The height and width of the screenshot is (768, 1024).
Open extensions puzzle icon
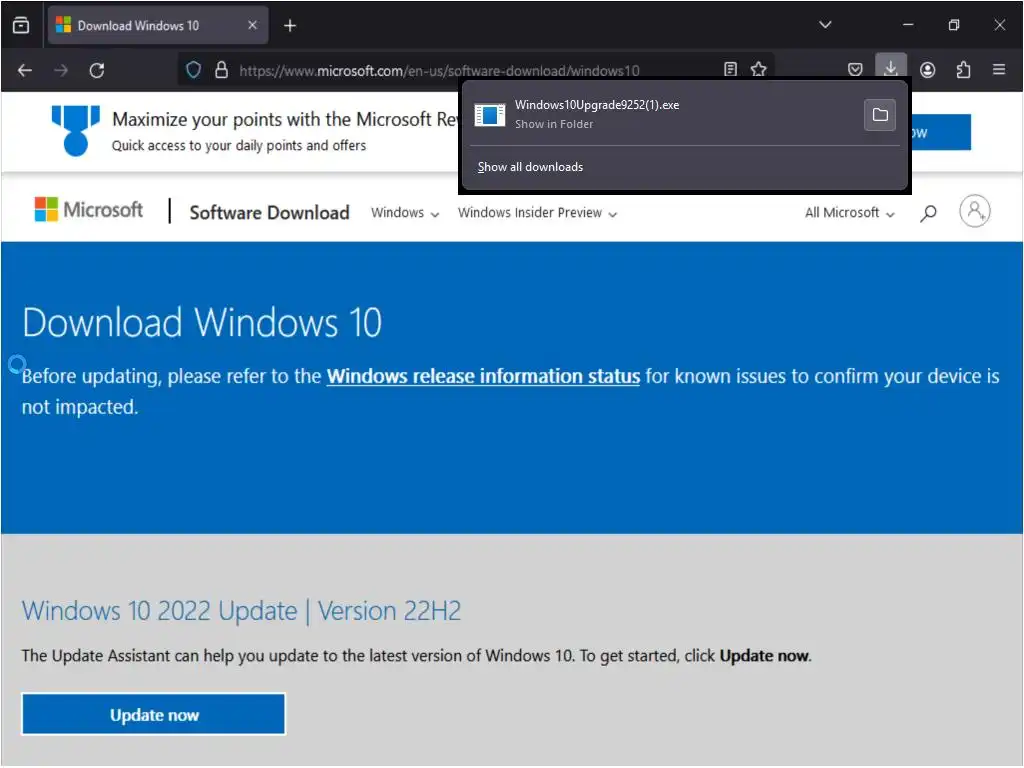pos(963,69)
